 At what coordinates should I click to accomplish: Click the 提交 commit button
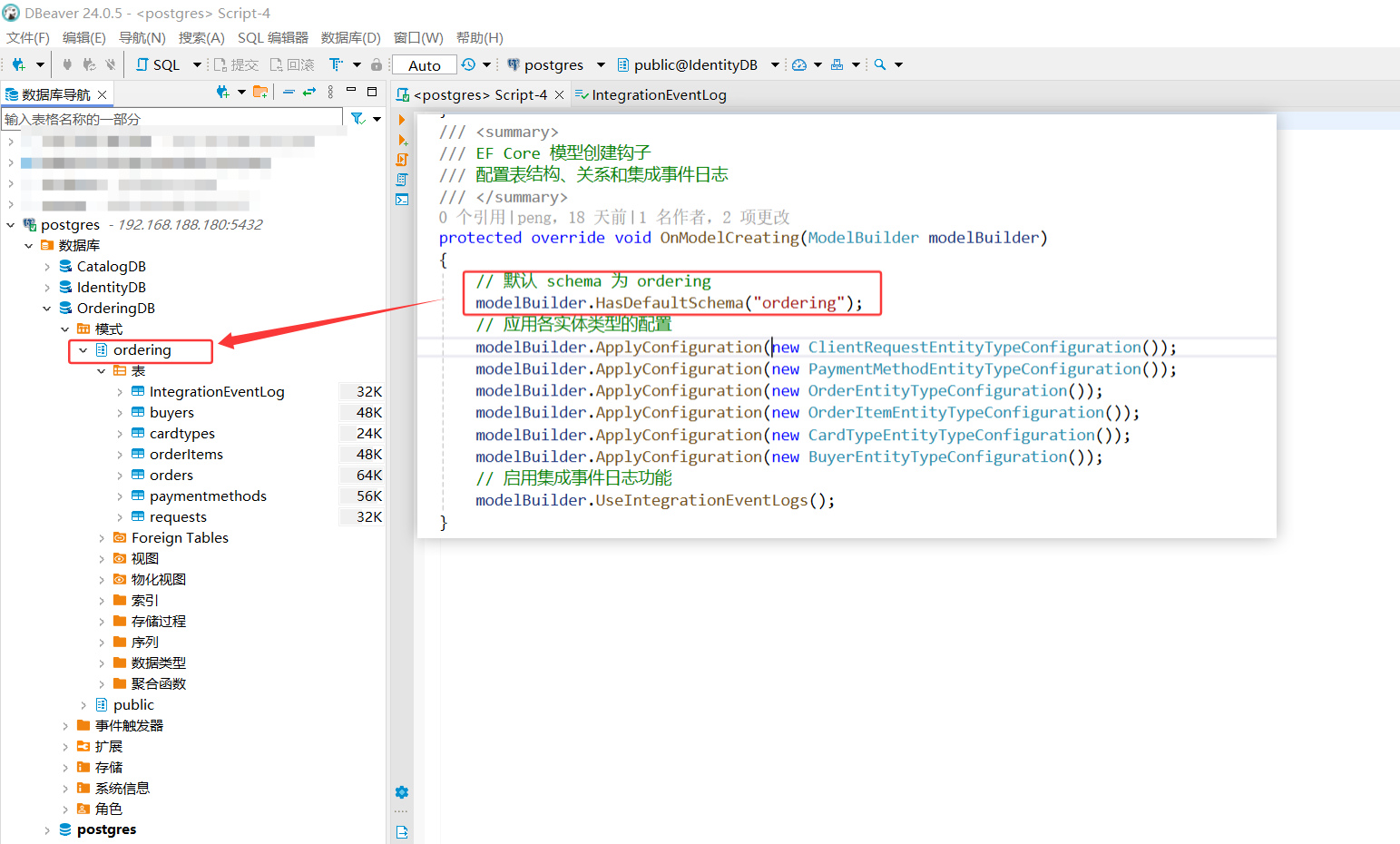(x=237, y=64)
